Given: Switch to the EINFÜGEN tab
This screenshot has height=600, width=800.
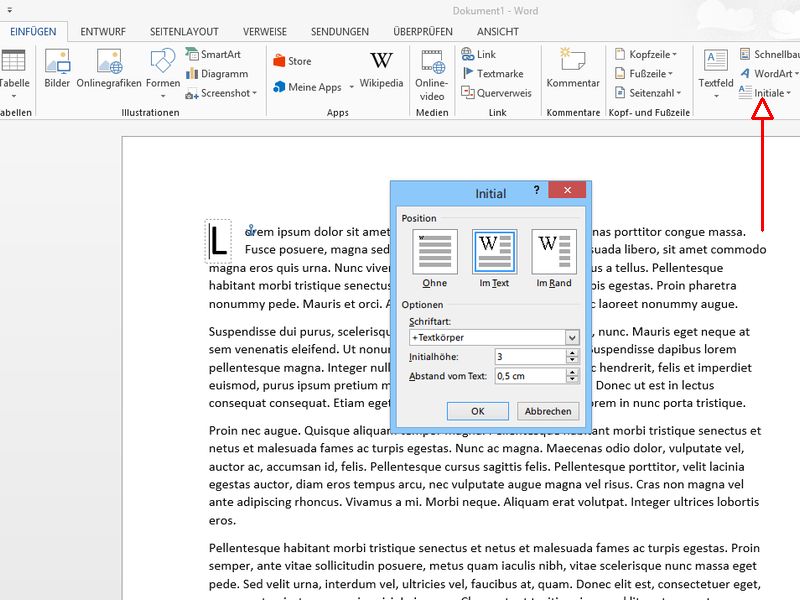Looking at the screenshot, I should click(33, 32).
